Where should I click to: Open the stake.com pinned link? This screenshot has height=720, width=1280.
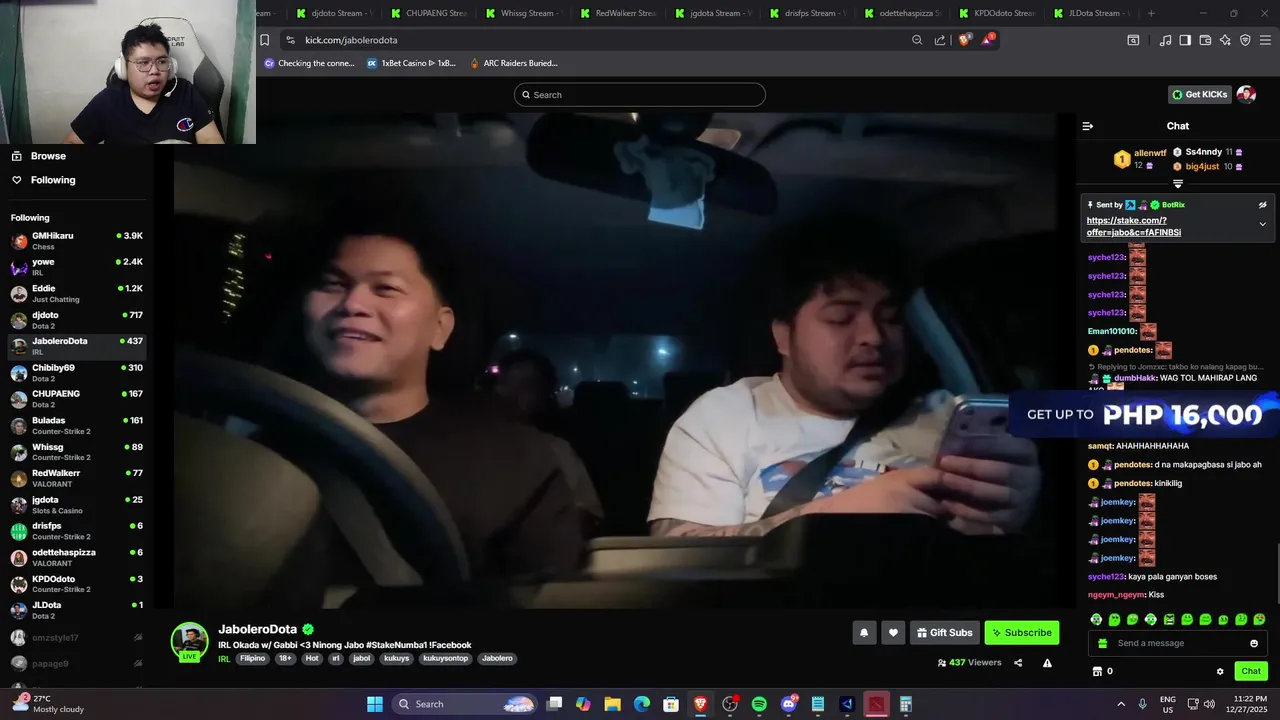point(1133,226)
